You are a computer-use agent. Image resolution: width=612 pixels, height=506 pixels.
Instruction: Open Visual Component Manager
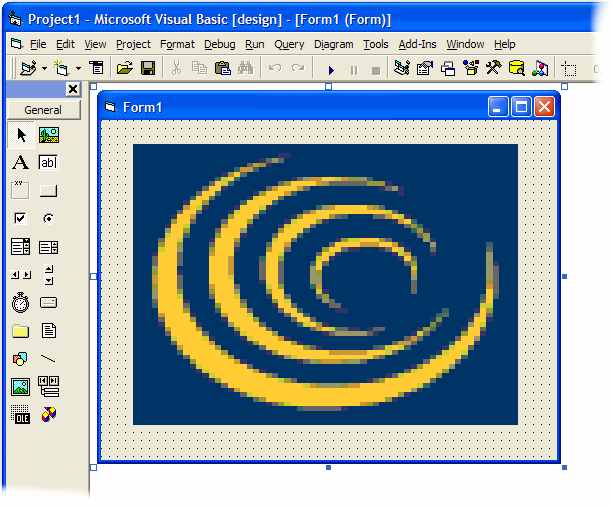click(540, 68)
